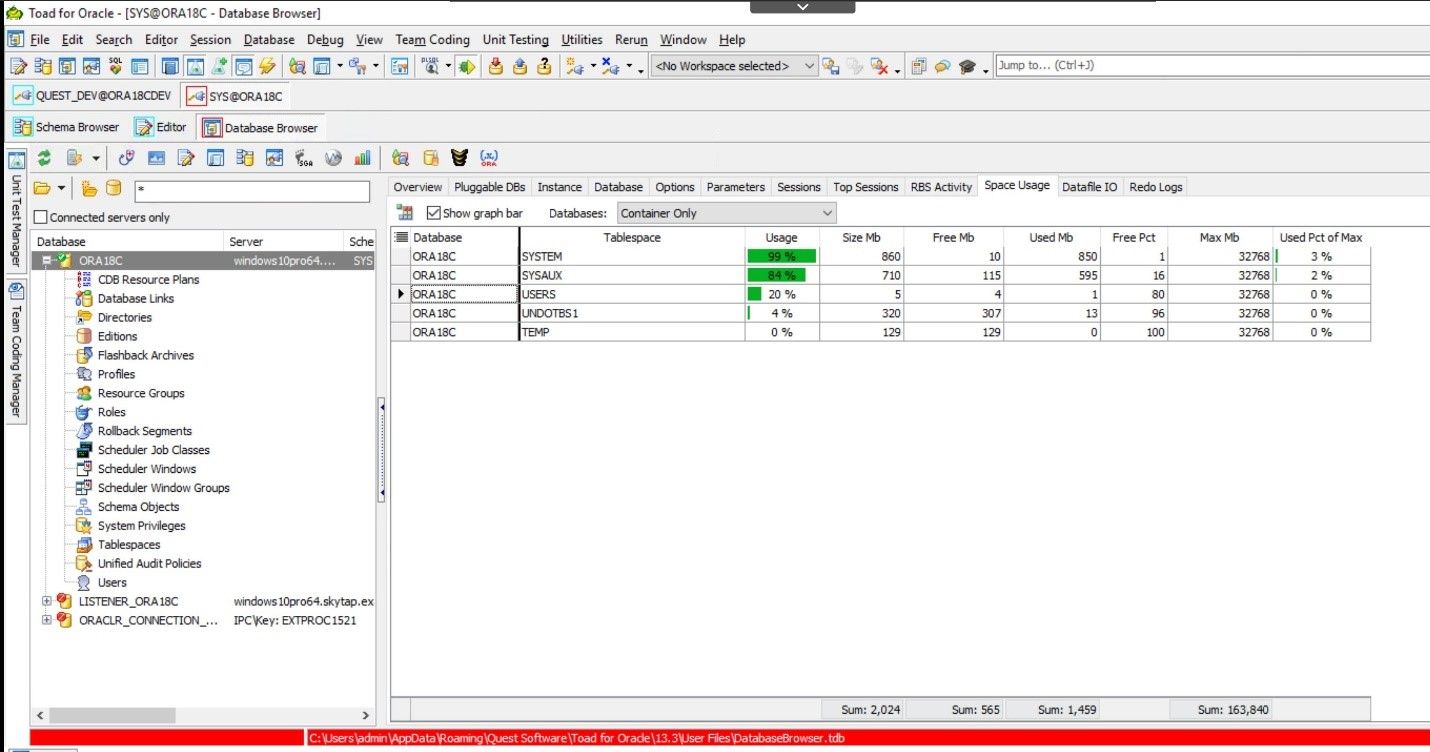This screenshot has width=1430, height=752.
Task: Click the column chooser icon in grid header
Action: point(401,238)
